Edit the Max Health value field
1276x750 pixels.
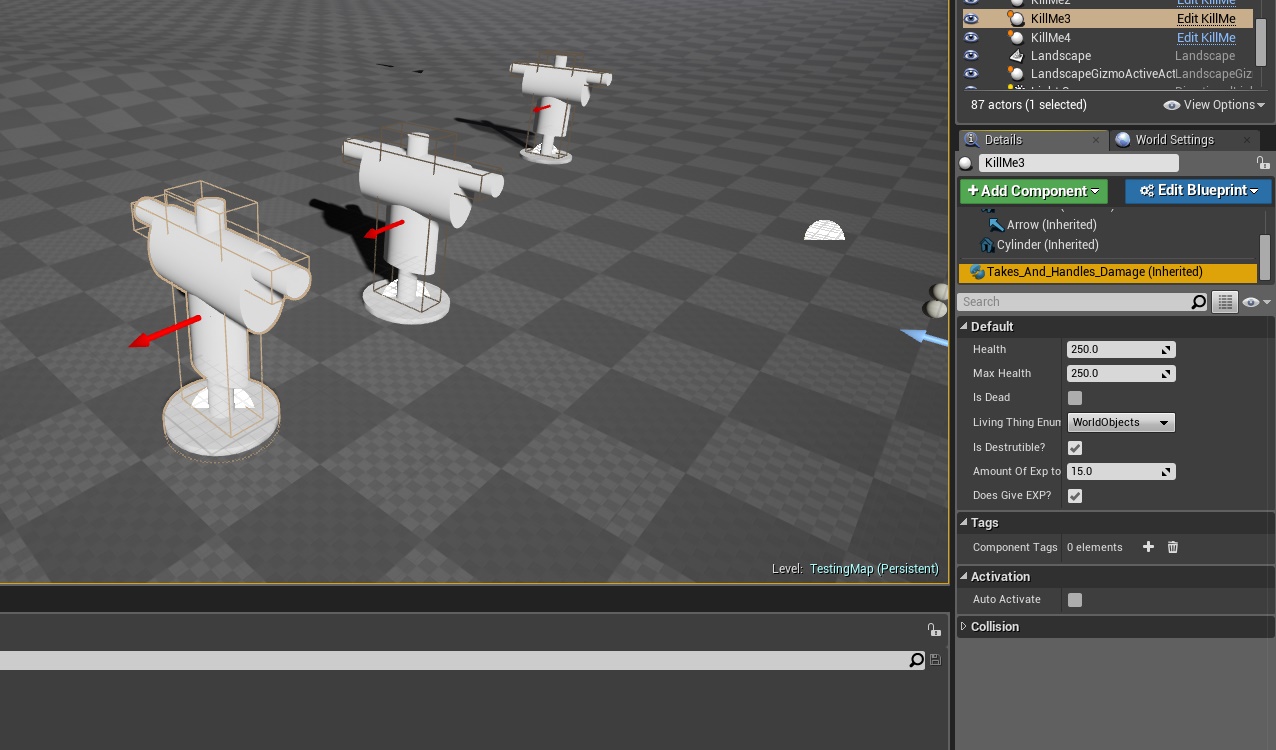pos(1113,374)
